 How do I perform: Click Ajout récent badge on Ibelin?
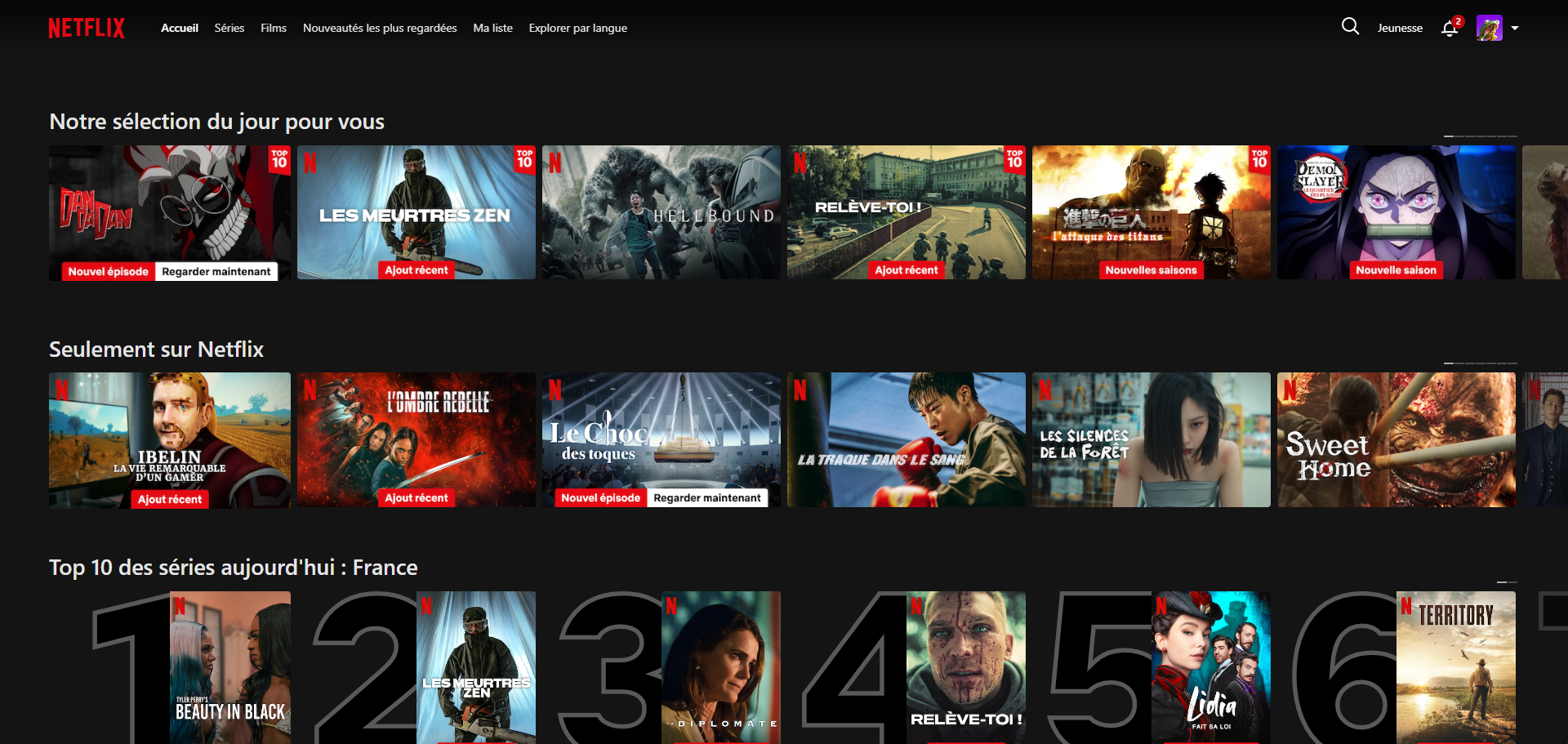pyautogui.click(x=170, y=499)
